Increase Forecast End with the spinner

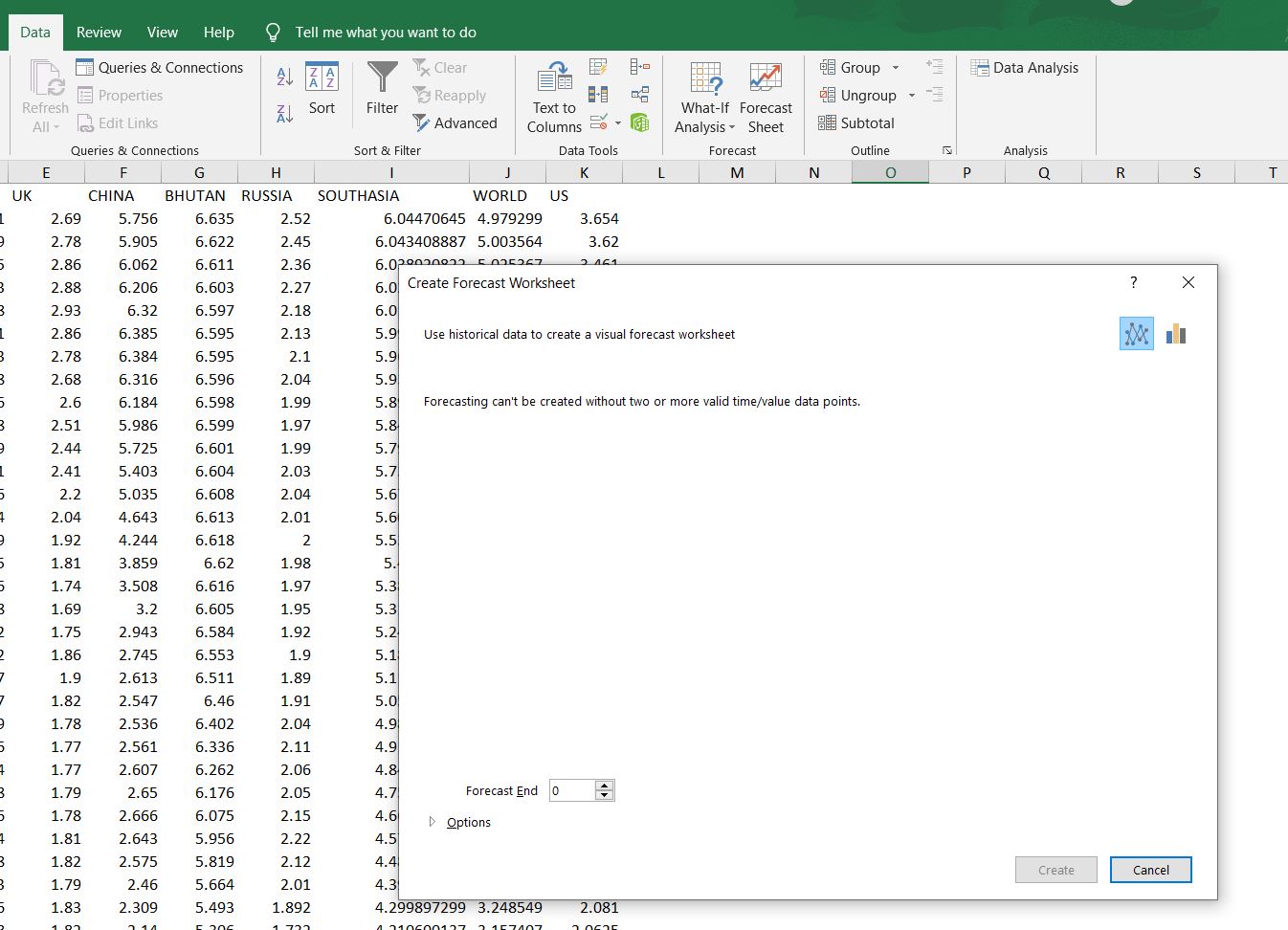(x=605, y=785)
